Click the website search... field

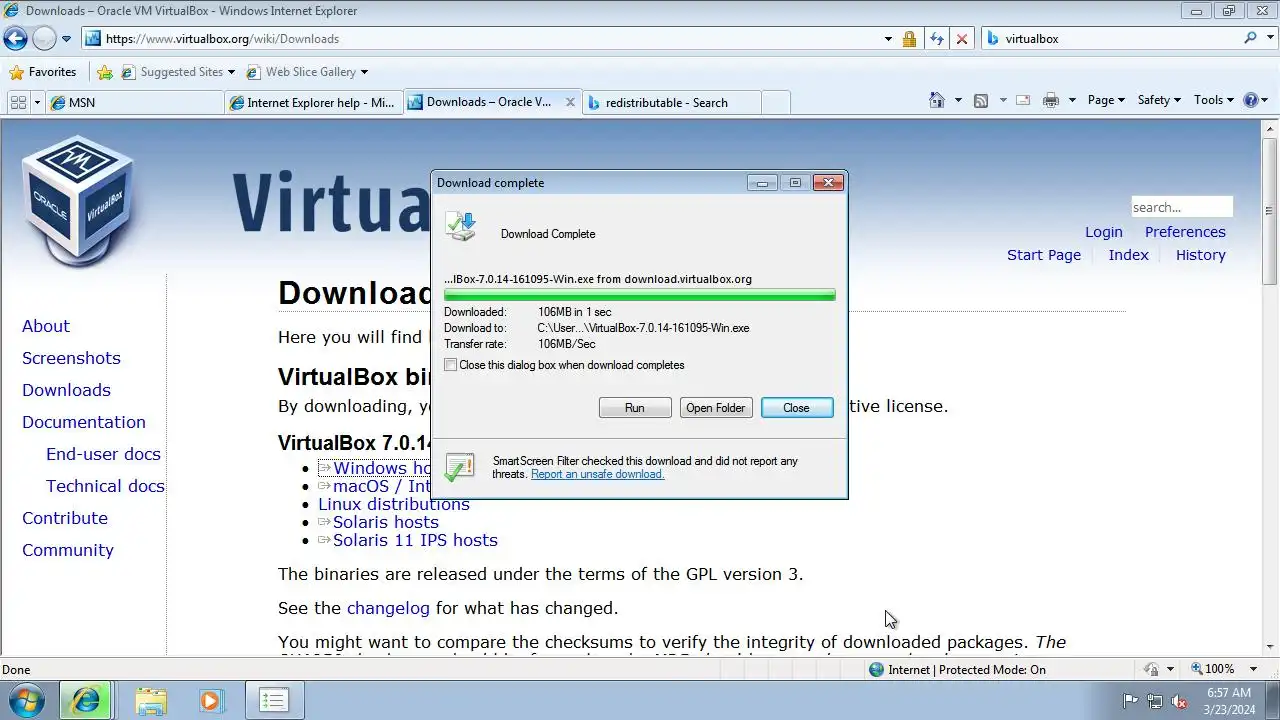pyautogui.click(x=1181, y=207)
